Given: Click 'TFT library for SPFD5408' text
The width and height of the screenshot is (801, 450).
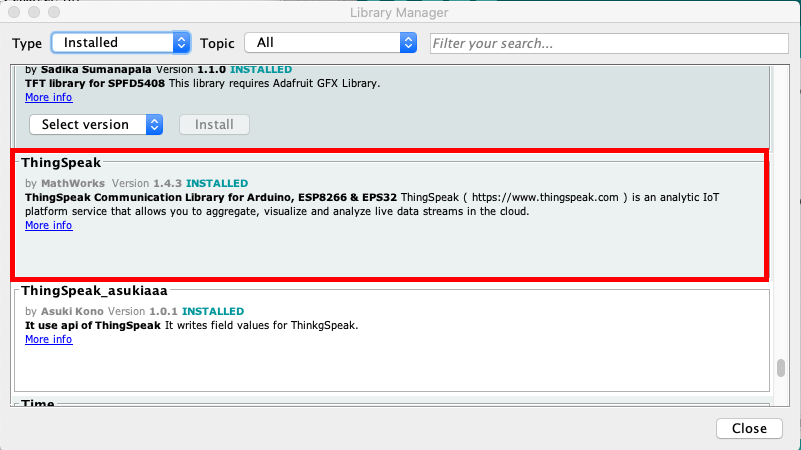Looking at the screenshot, I should point(95,83).
